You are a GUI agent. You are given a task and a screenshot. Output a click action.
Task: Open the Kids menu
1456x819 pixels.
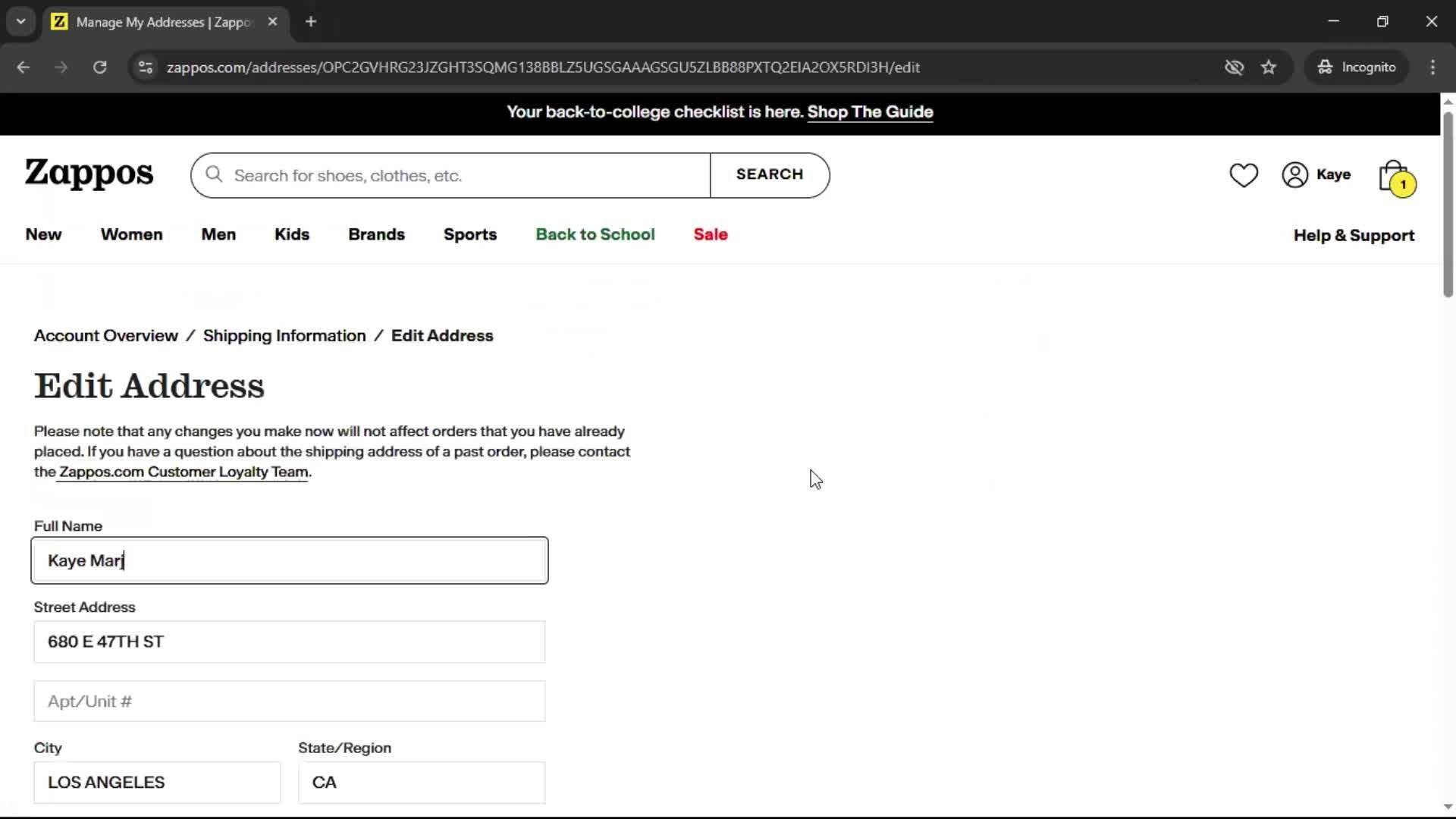pos(292,235)
